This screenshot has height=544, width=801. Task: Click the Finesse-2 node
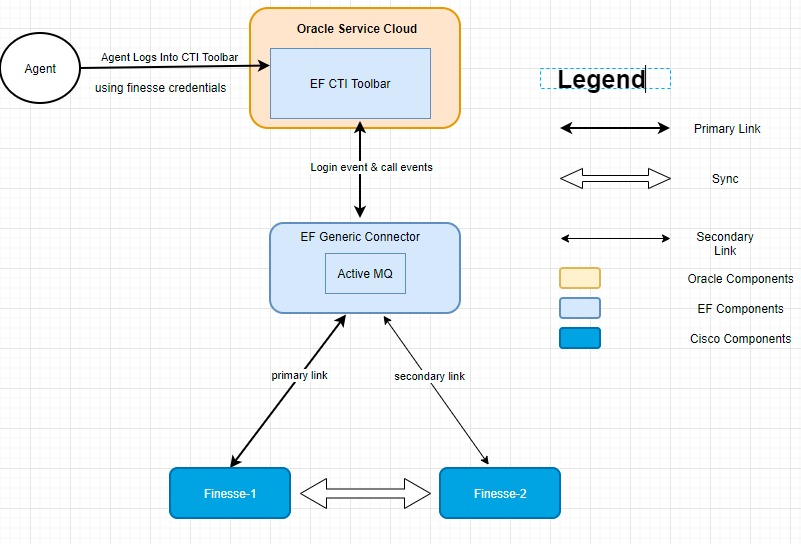click(499, 493)
